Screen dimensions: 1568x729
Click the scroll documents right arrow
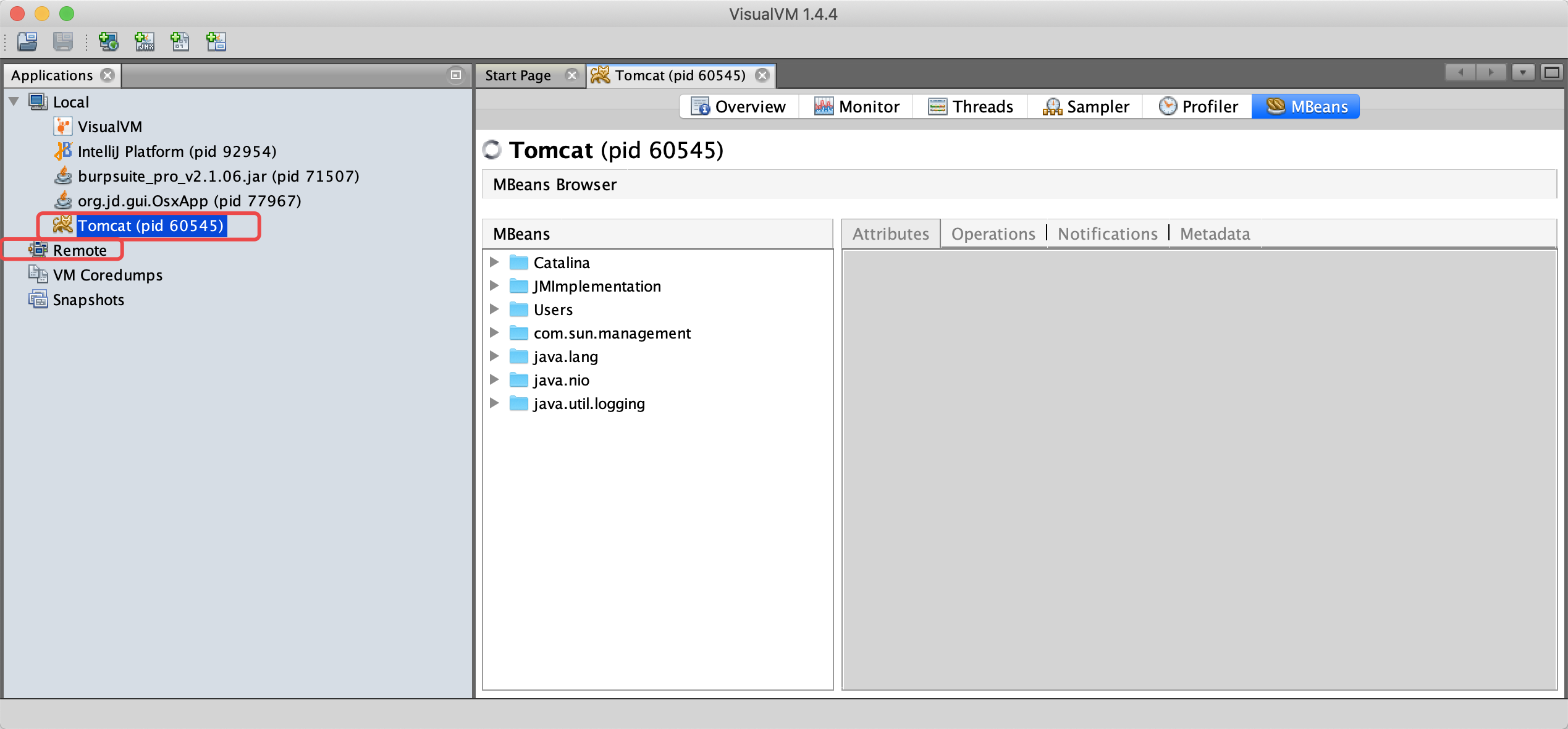1490,73
